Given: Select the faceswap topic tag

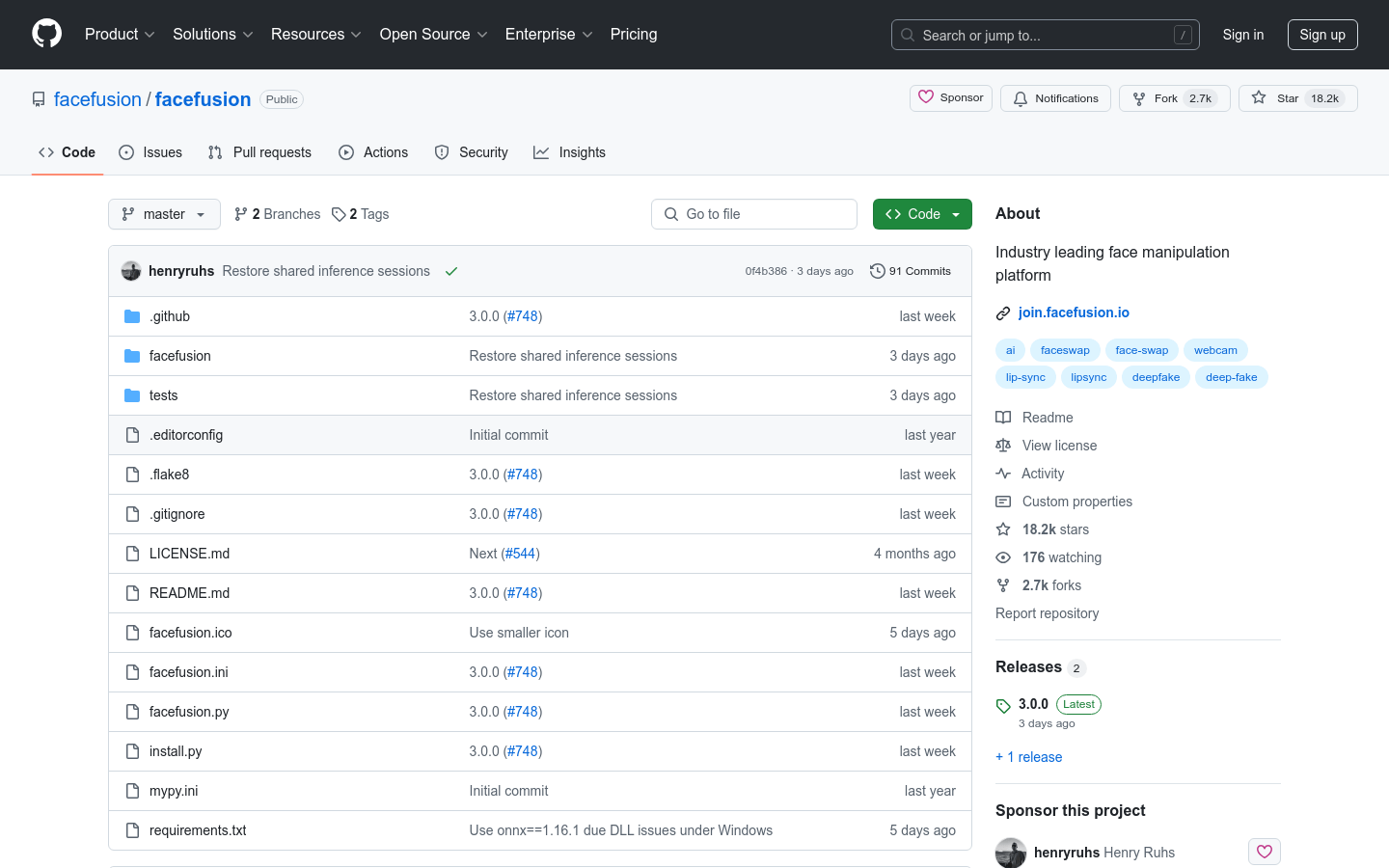Looking at the screenshot, I should click(1065, 350).
